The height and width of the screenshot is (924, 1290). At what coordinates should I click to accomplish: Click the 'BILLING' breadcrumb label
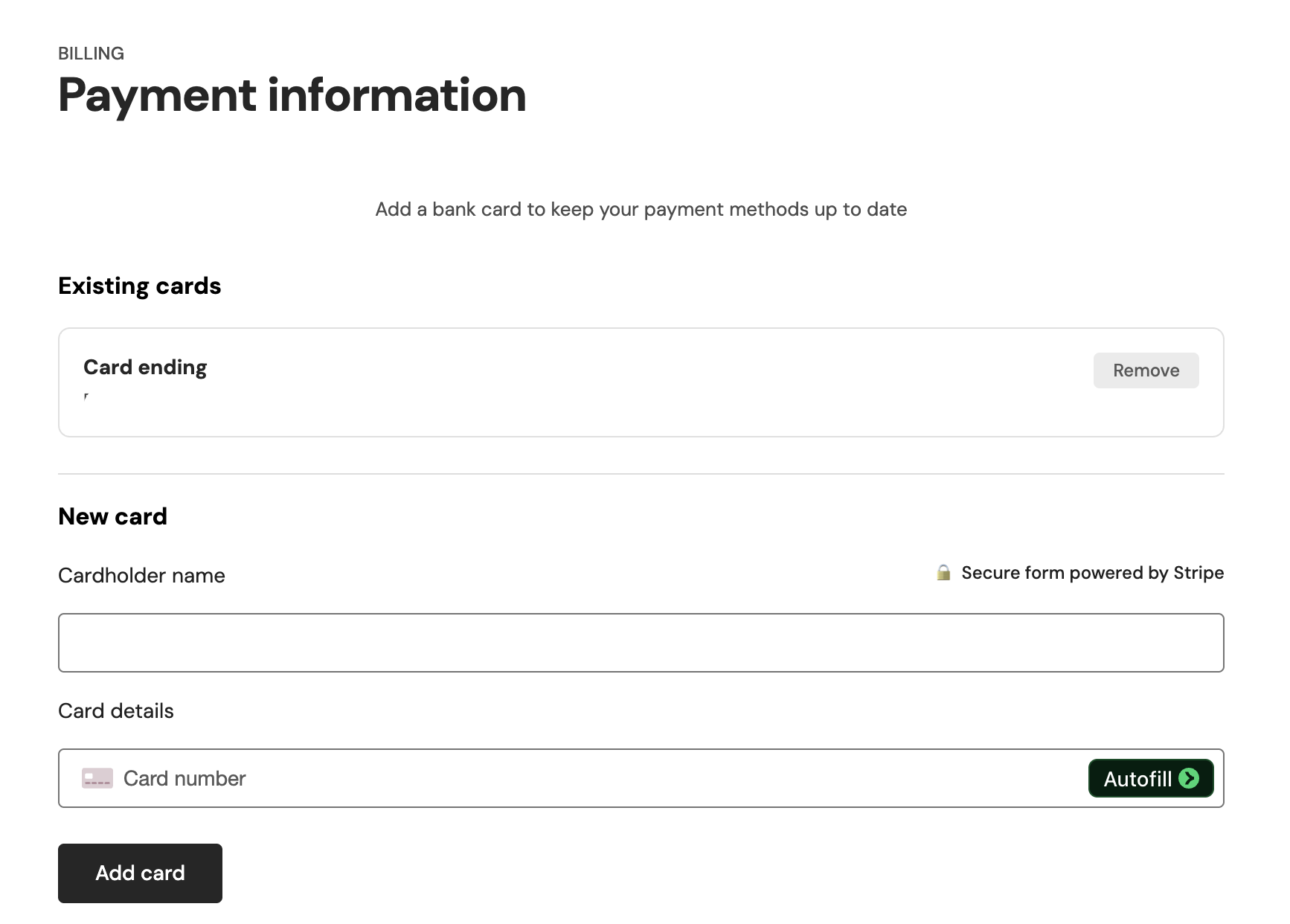91,54
